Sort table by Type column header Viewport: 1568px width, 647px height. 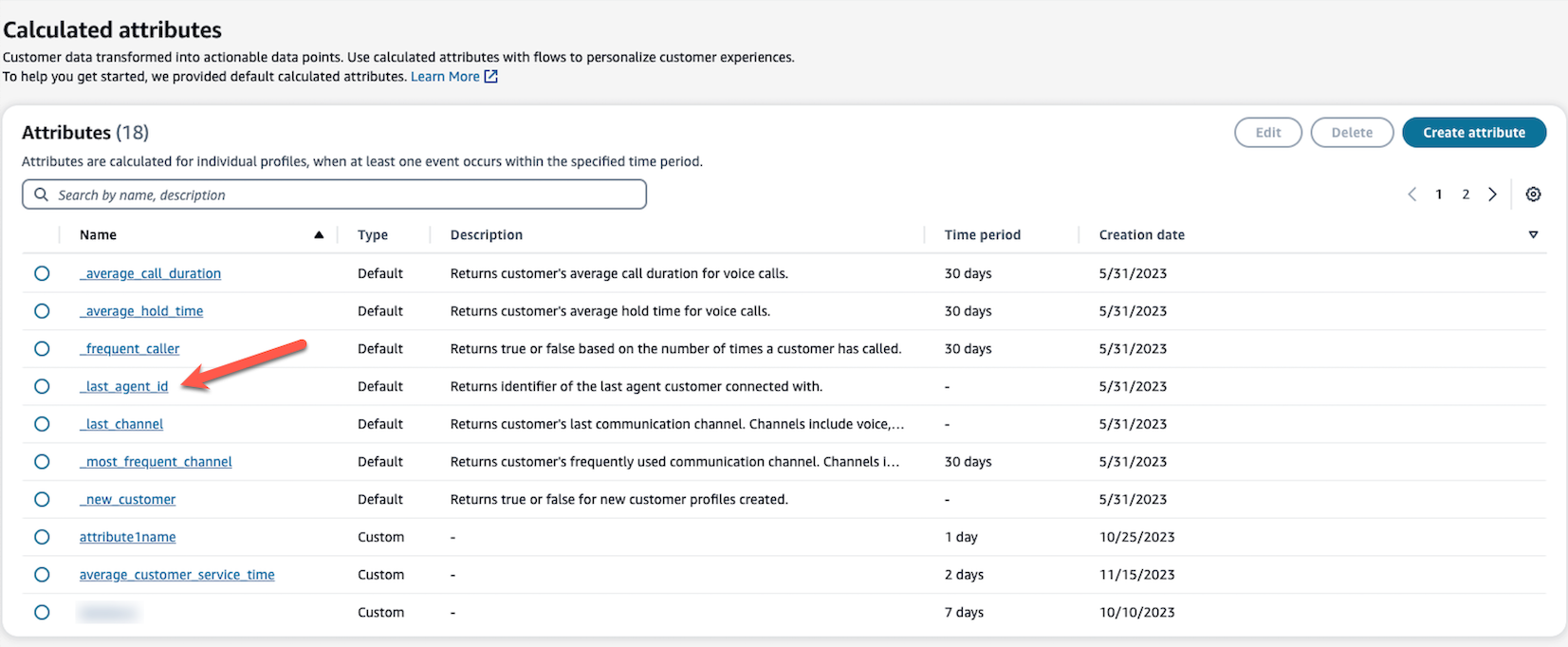(x=373, y=235)
